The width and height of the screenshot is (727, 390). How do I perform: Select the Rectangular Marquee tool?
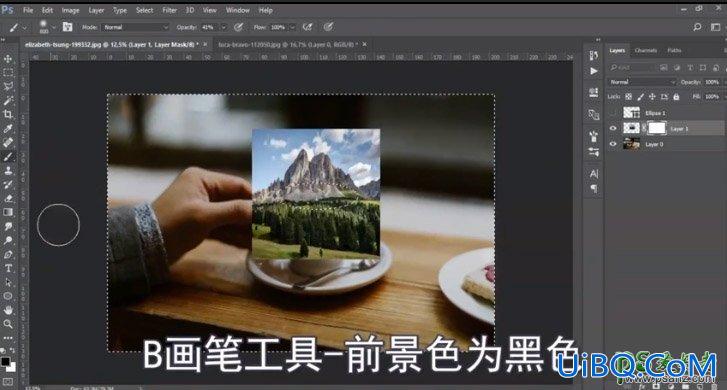pyautogui.click(x=8, y=73)
